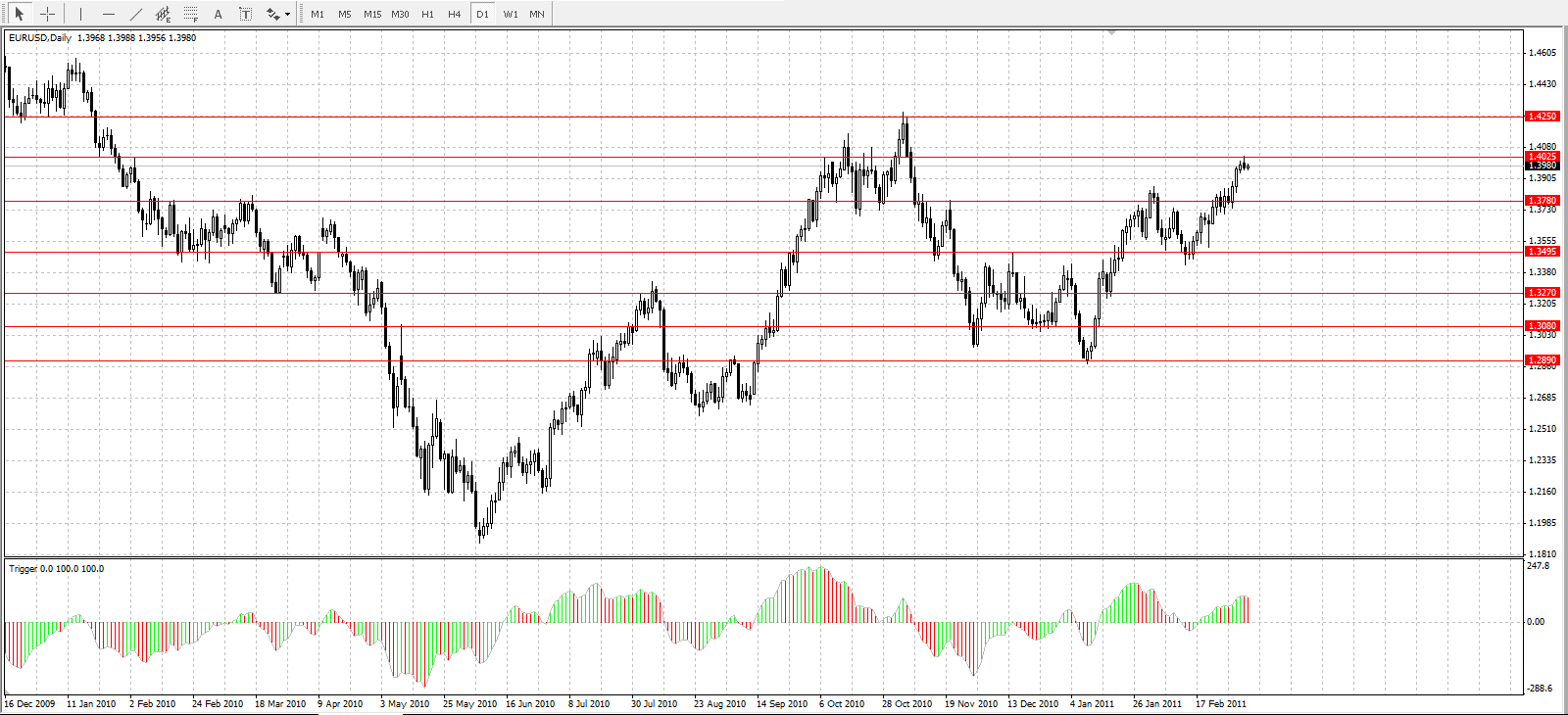Toggle the D1 daily timeframe button
Viewport: 1568px width, 715px height.
click(x=482, y=15)
